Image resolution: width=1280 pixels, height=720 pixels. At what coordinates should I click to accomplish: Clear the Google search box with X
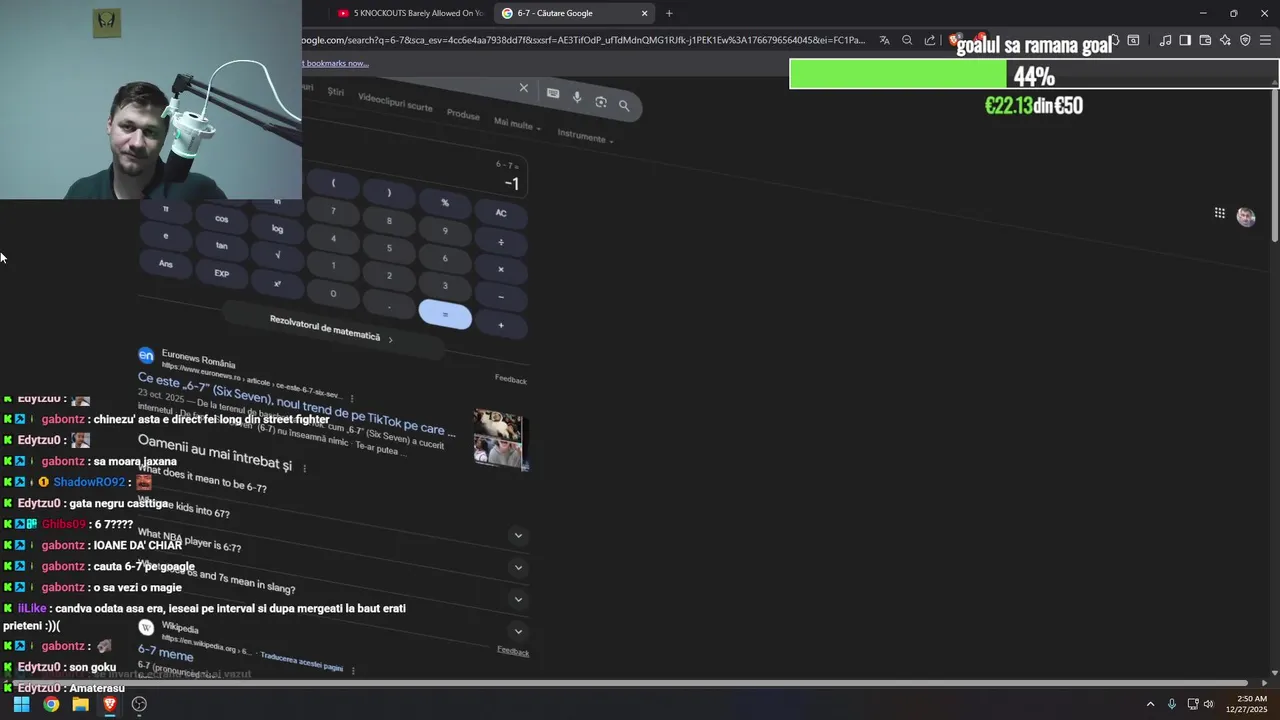523,88
